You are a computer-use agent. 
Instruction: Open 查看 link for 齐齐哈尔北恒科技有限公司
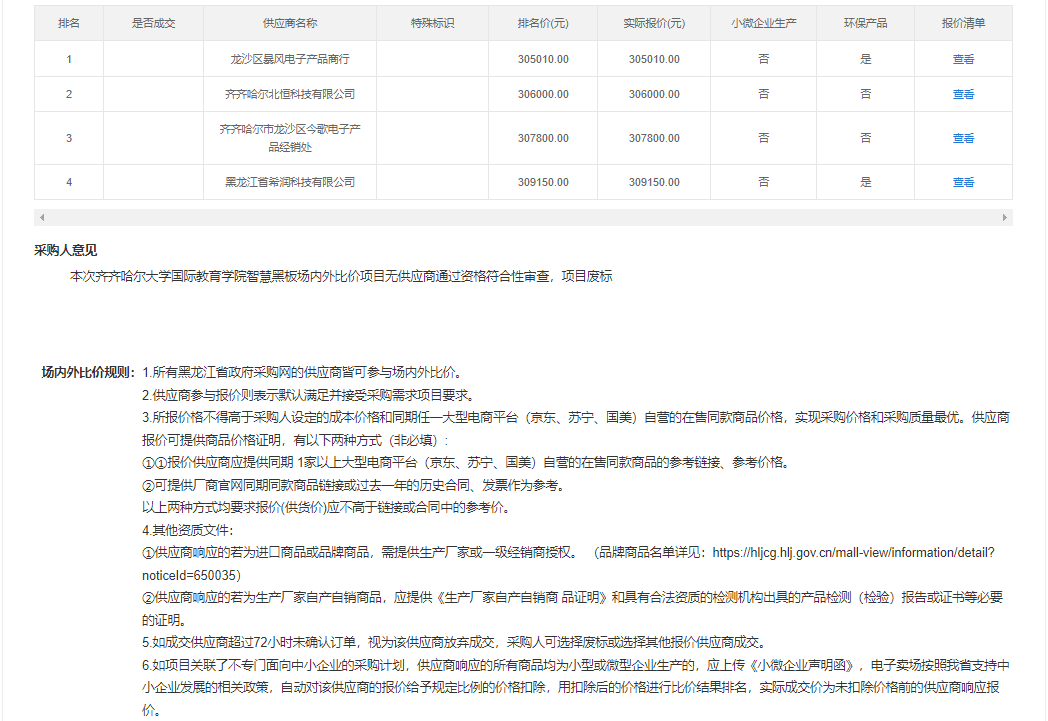point(963,94)
